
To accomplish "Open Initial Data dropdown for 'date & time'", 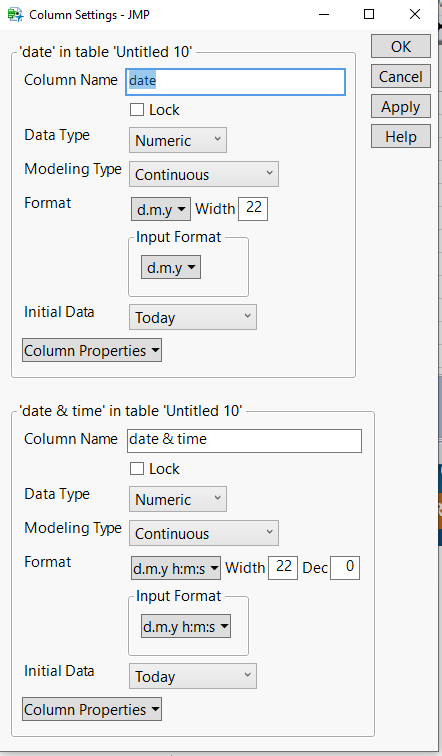I will pyautogui.click(x=193, y=676).
